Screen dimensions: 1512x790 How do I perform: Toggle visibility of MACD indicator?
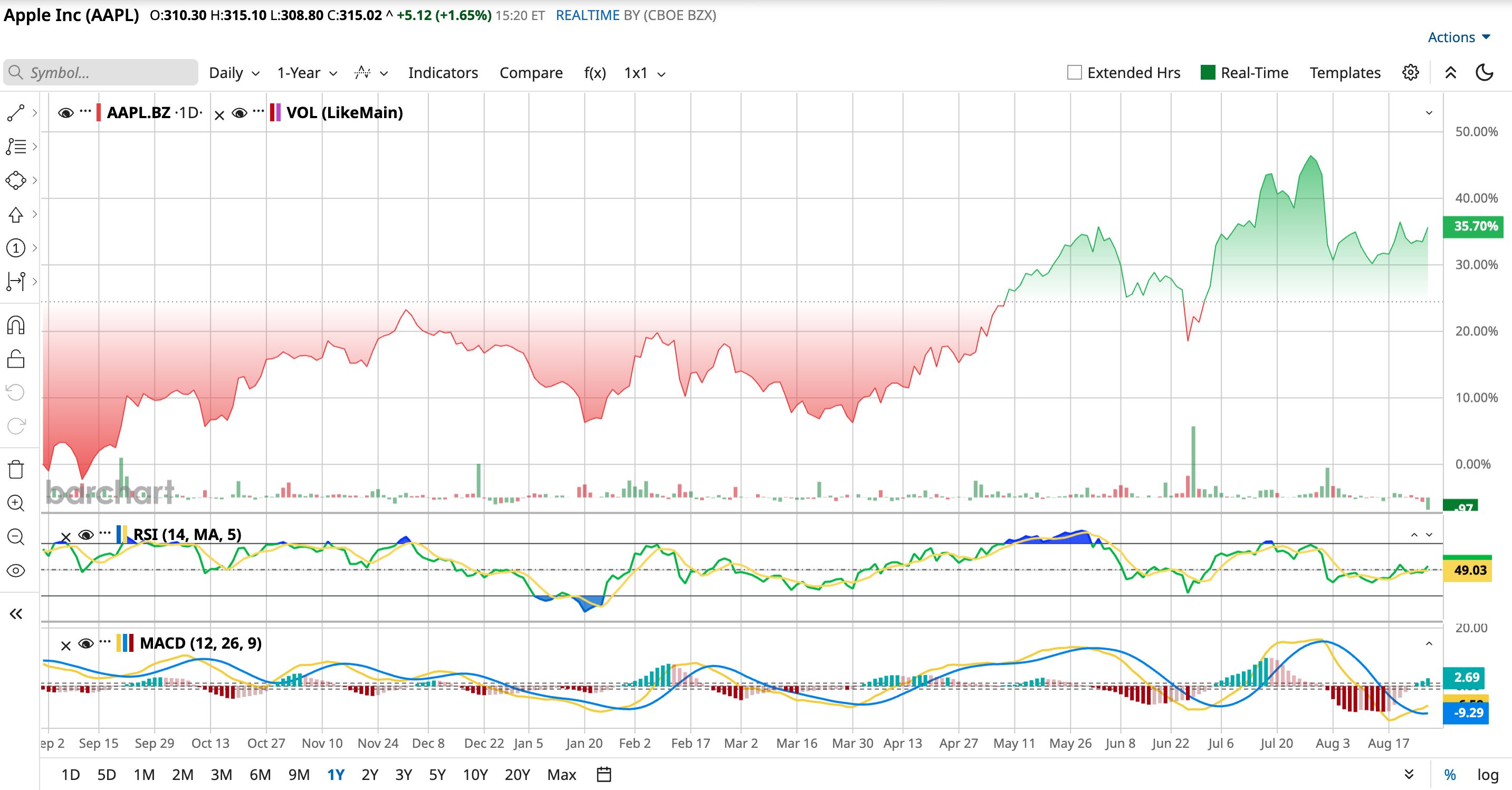(x=87, y=644)
